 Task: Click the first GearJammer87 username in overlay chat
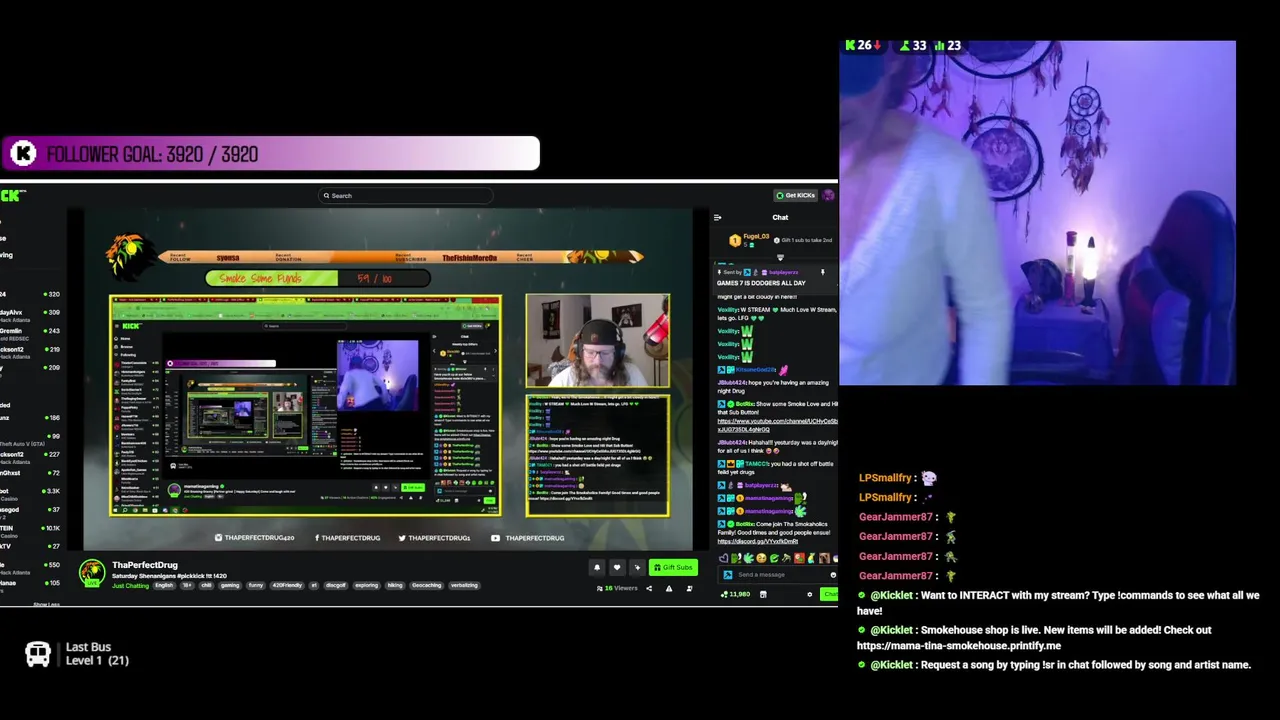click(896, 517)
